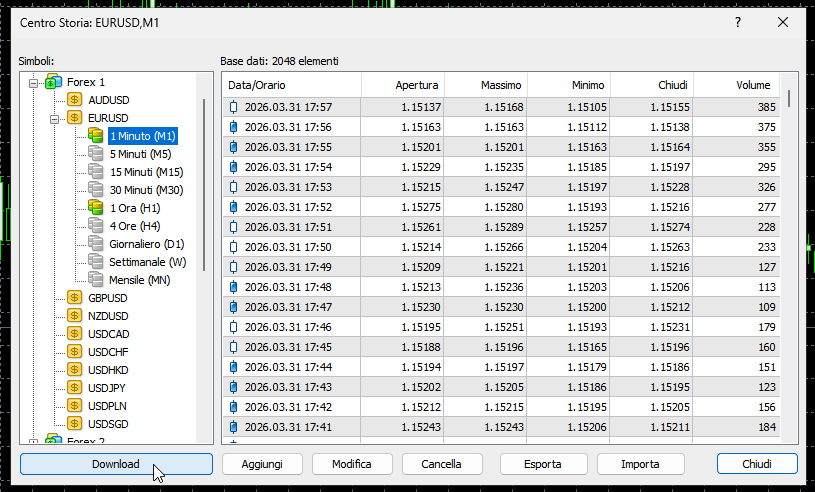Click the USDCAD dollar symbol icon
815x492 pixels.
coord(75,334)
